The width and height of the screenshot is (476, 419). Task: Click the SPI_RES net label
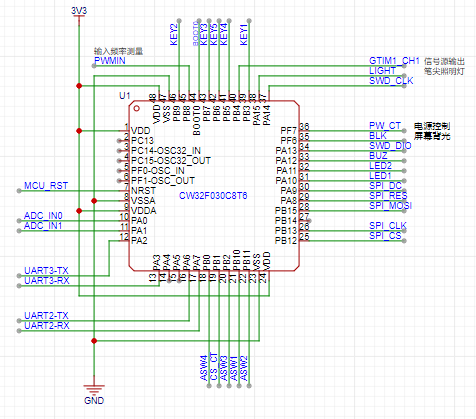(388, 196)
